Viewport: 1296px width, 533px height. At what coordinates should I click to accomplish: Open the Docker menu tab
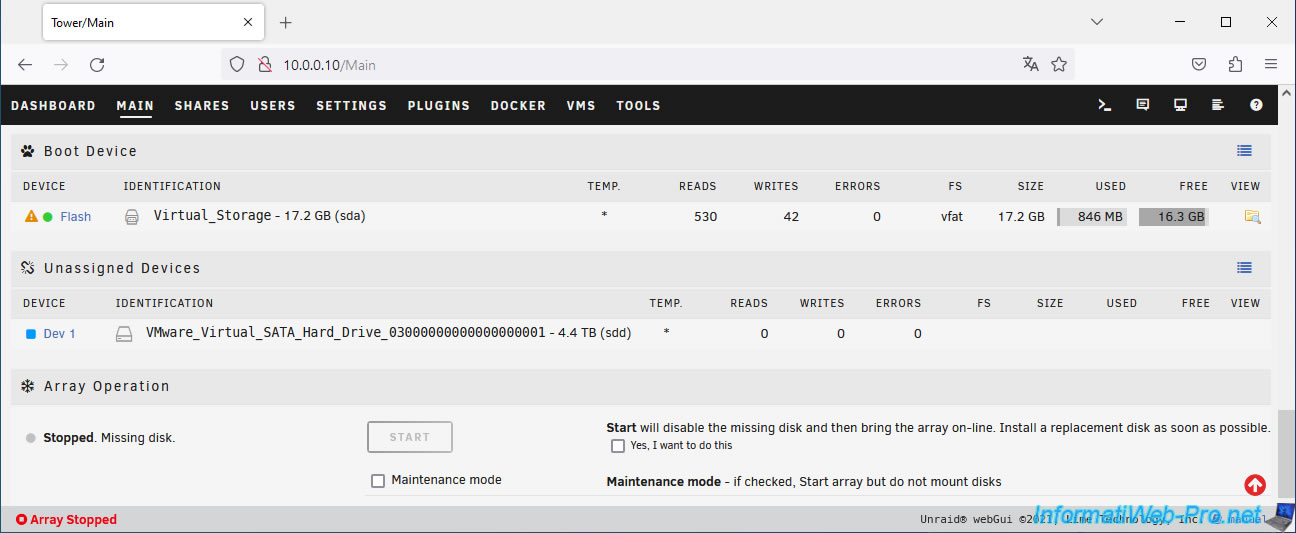(x=518, y=106)
